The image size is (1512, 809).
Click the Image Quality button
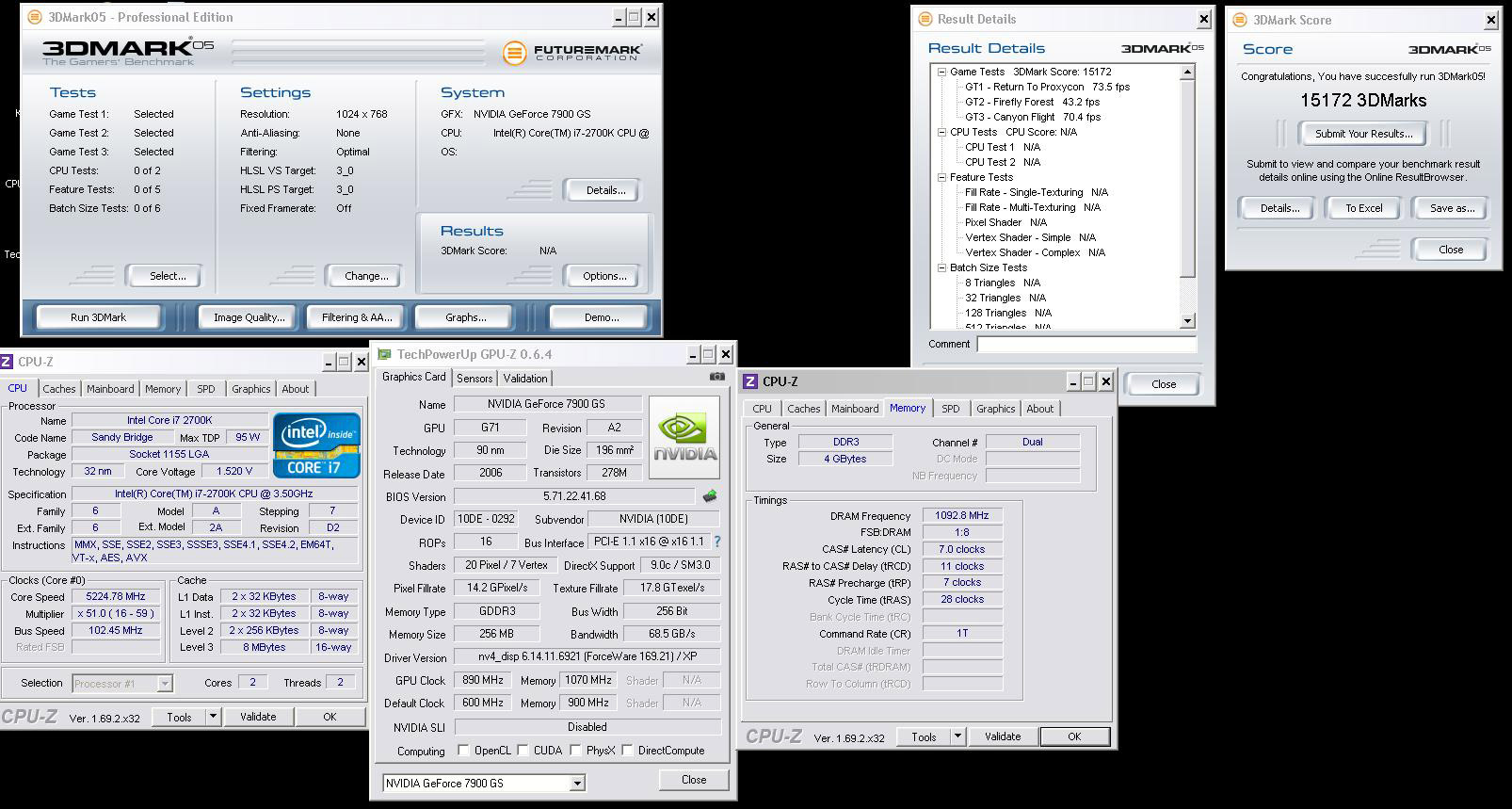[249, 317]
